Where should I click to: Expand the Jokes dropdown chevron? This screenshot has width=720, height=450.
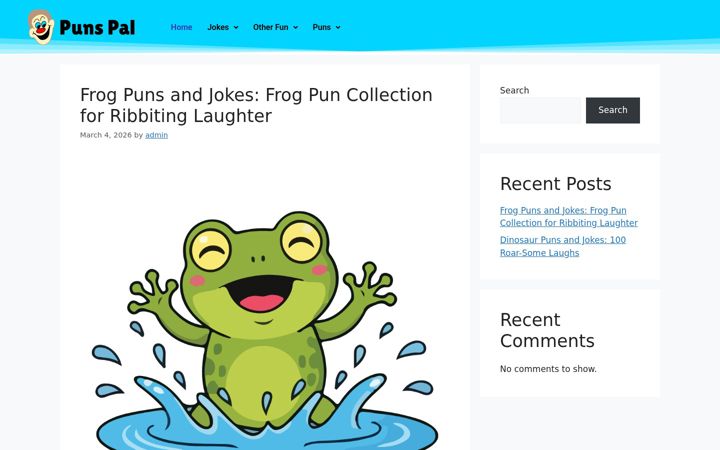(236, 28)
